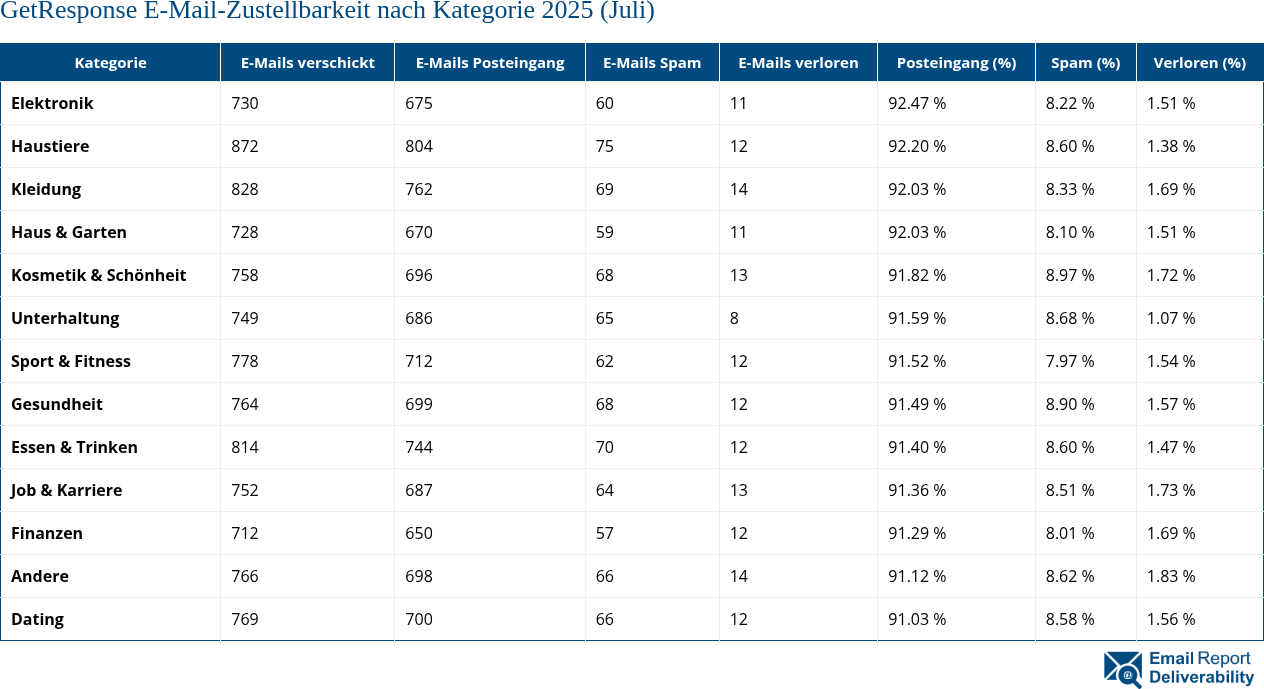Click the 8.22 % spam rate value

pyautogui.click(x=1070, y=103)
